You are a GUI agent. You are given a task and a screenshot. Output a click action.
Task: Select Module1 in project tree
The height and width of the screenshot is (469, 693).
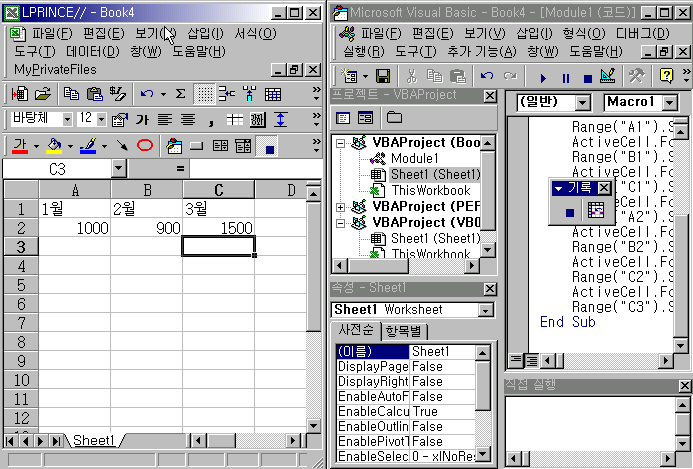point(415,158)
